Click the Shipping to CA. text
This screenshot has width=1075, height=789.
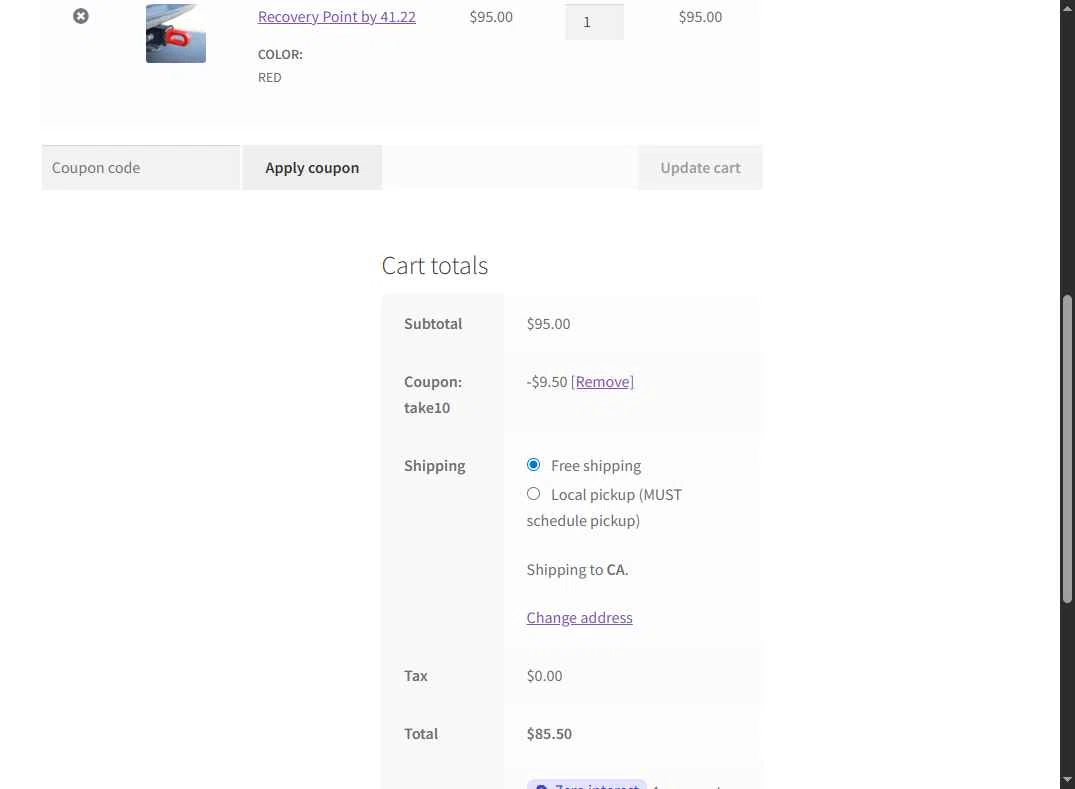[577, 570]
